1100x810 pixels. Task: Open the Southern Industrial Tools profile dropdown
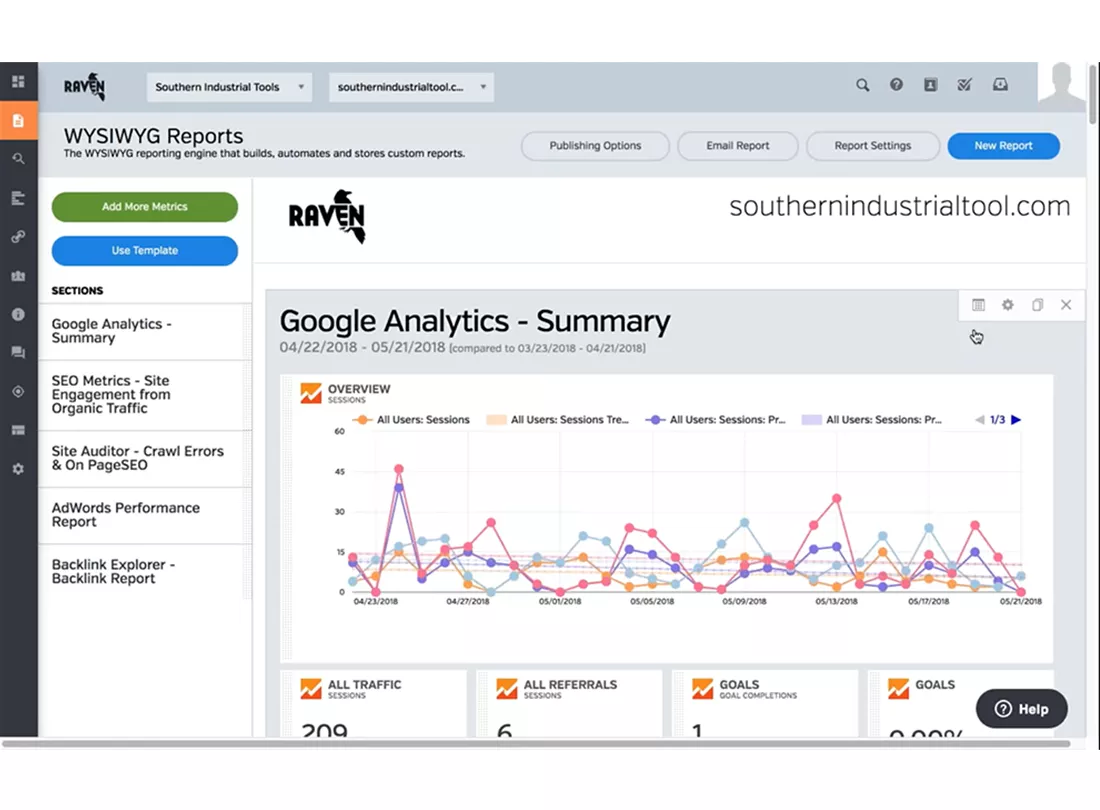pos(229,87)
